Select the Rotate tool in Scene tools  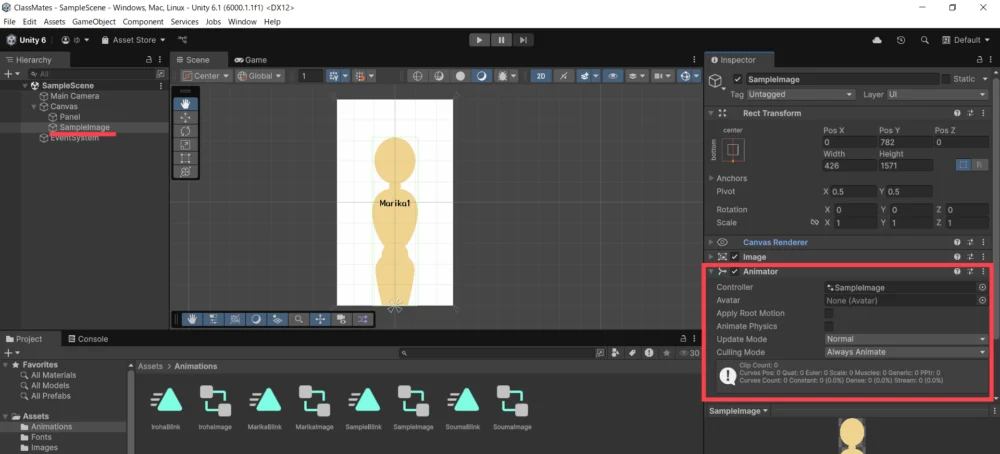[x=186, y=131]
